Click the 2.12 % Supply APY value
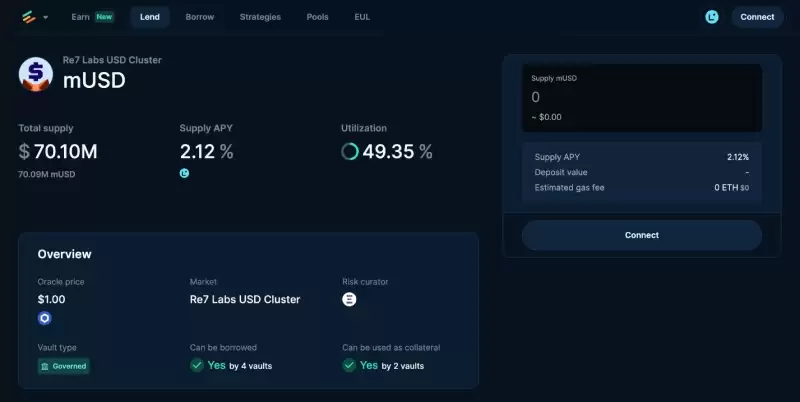 pyautogui.click(x=207, y=152)
